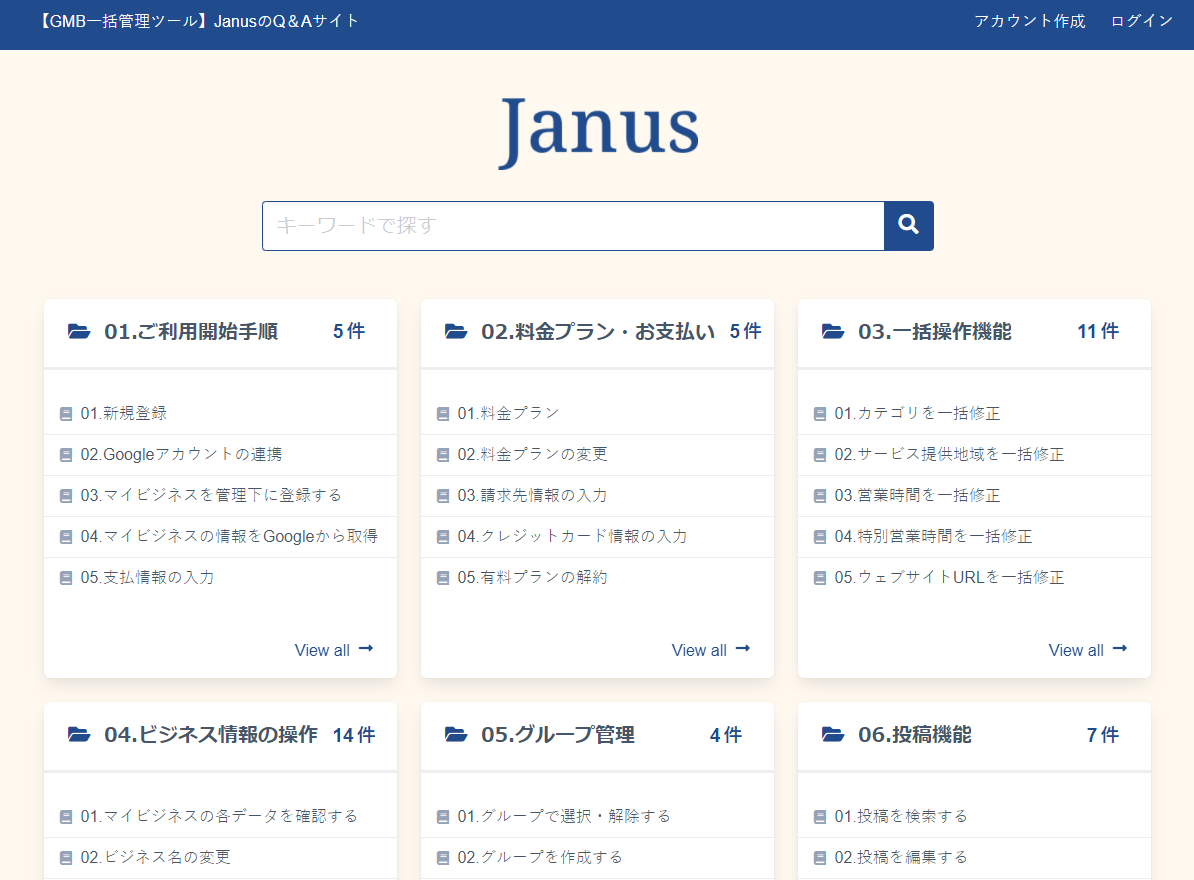This screenshot has height=880, width=1194.
Task: Open article 02.ビジネス名の変更
Action: pos(155,858)
